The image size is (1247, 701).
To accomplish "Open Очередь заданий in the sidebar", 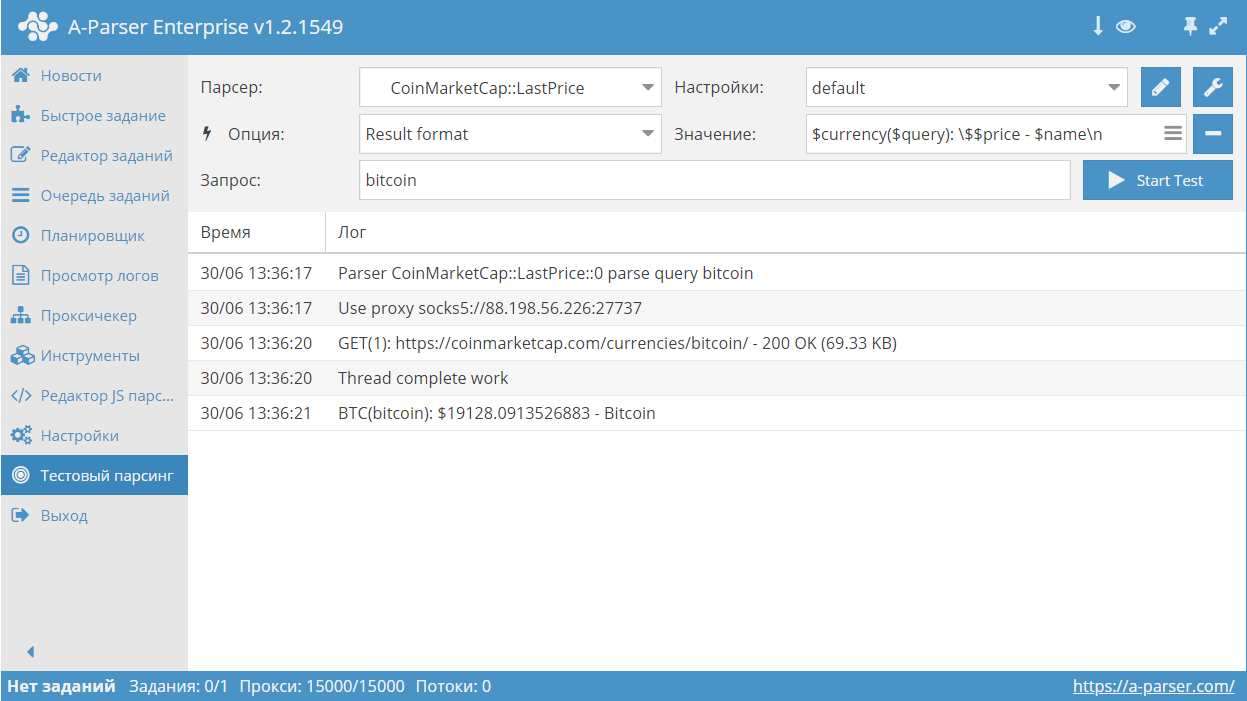I will [x=94, y=195].
